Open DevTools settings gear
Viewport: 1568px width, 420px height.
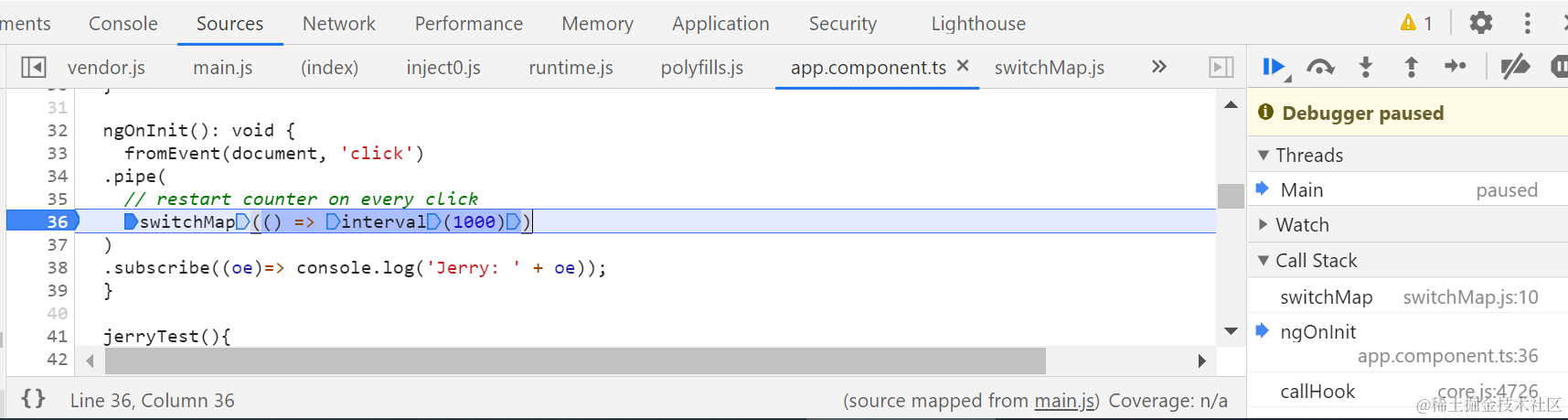pyautogui.click(x=1480, y=23)
